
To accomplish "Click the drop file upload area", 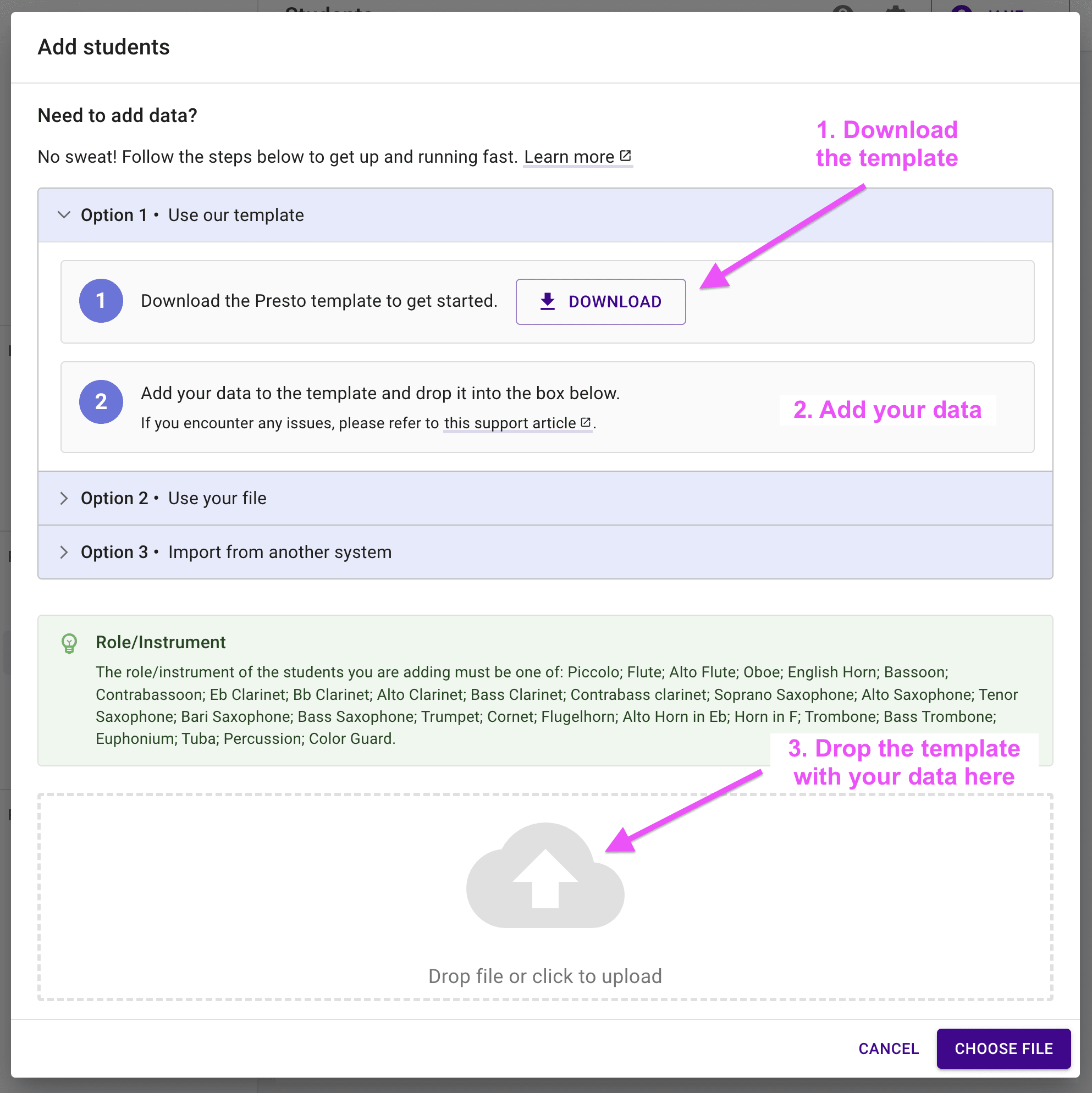I will click(546, 893).
